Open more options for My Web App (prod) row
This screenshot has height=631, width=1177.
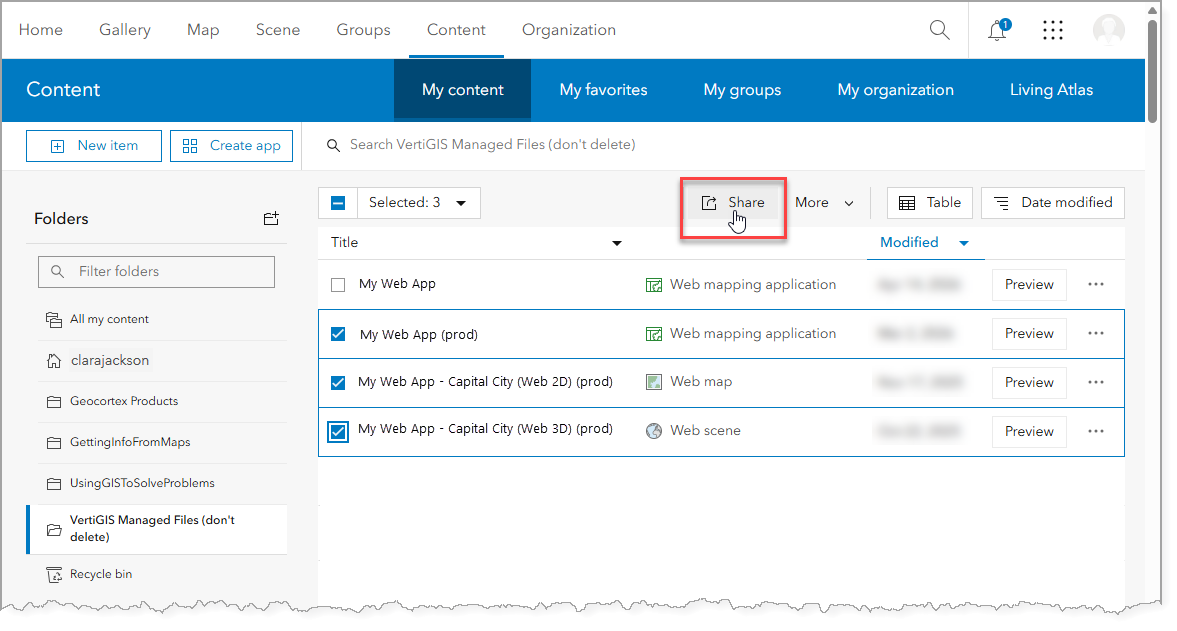click(x=1096, y=333)
